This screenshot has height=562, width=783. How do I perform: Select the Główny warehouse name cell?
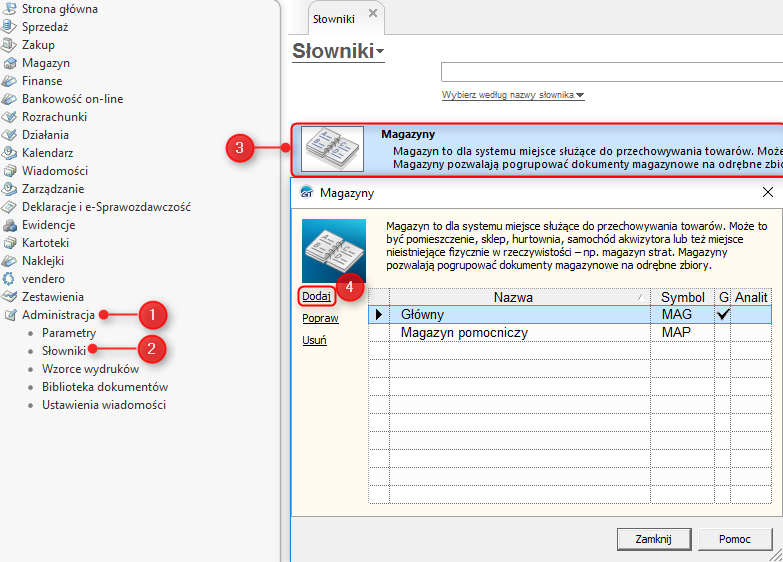[519, 314]
